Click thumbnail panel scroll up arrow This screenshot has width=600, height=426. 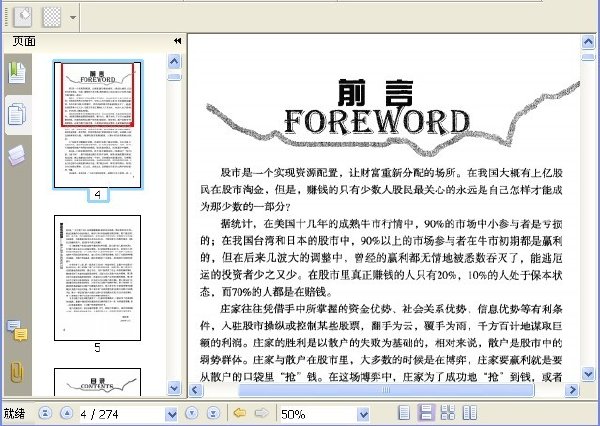(174, 62)
